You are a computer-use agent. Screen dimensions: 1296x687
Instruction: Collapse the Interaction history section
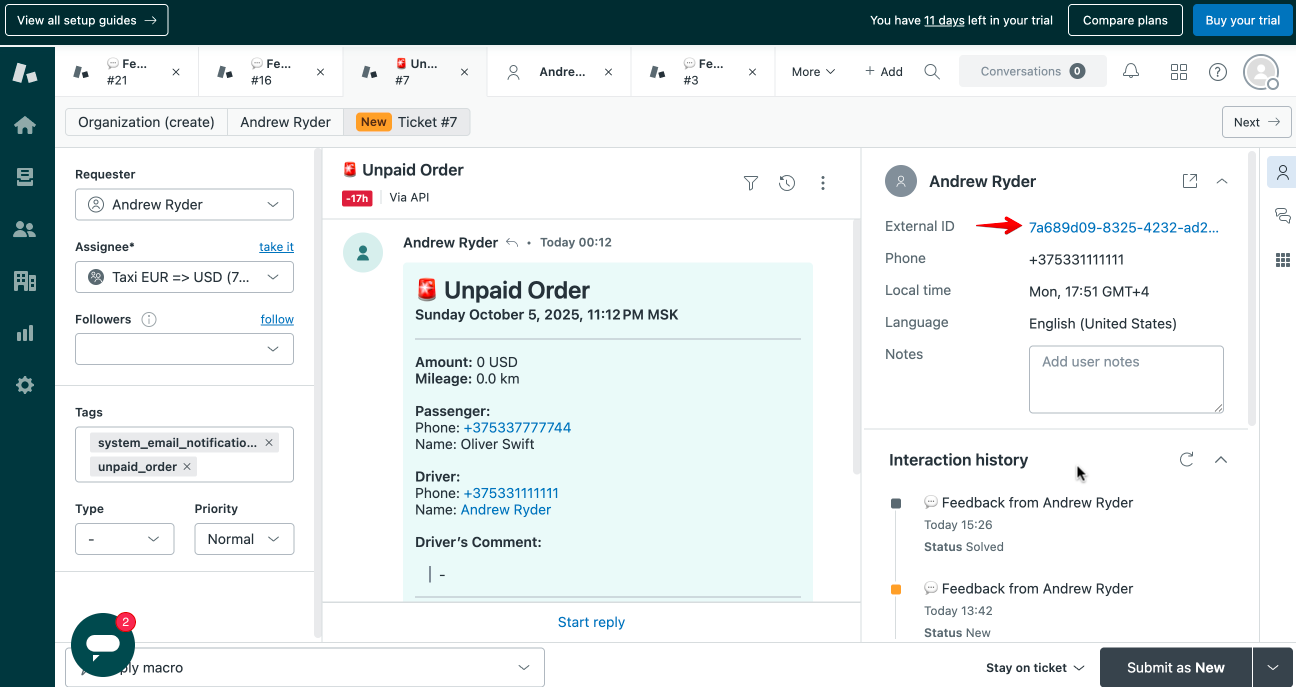point(1221,460)
